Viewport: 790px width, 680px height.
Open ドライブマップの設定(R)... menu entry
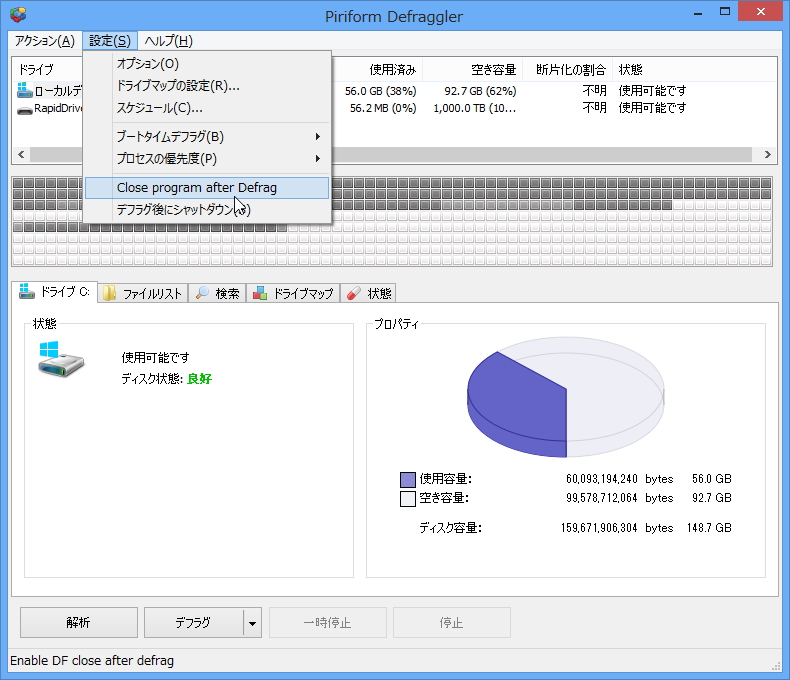tap(207, 86)
